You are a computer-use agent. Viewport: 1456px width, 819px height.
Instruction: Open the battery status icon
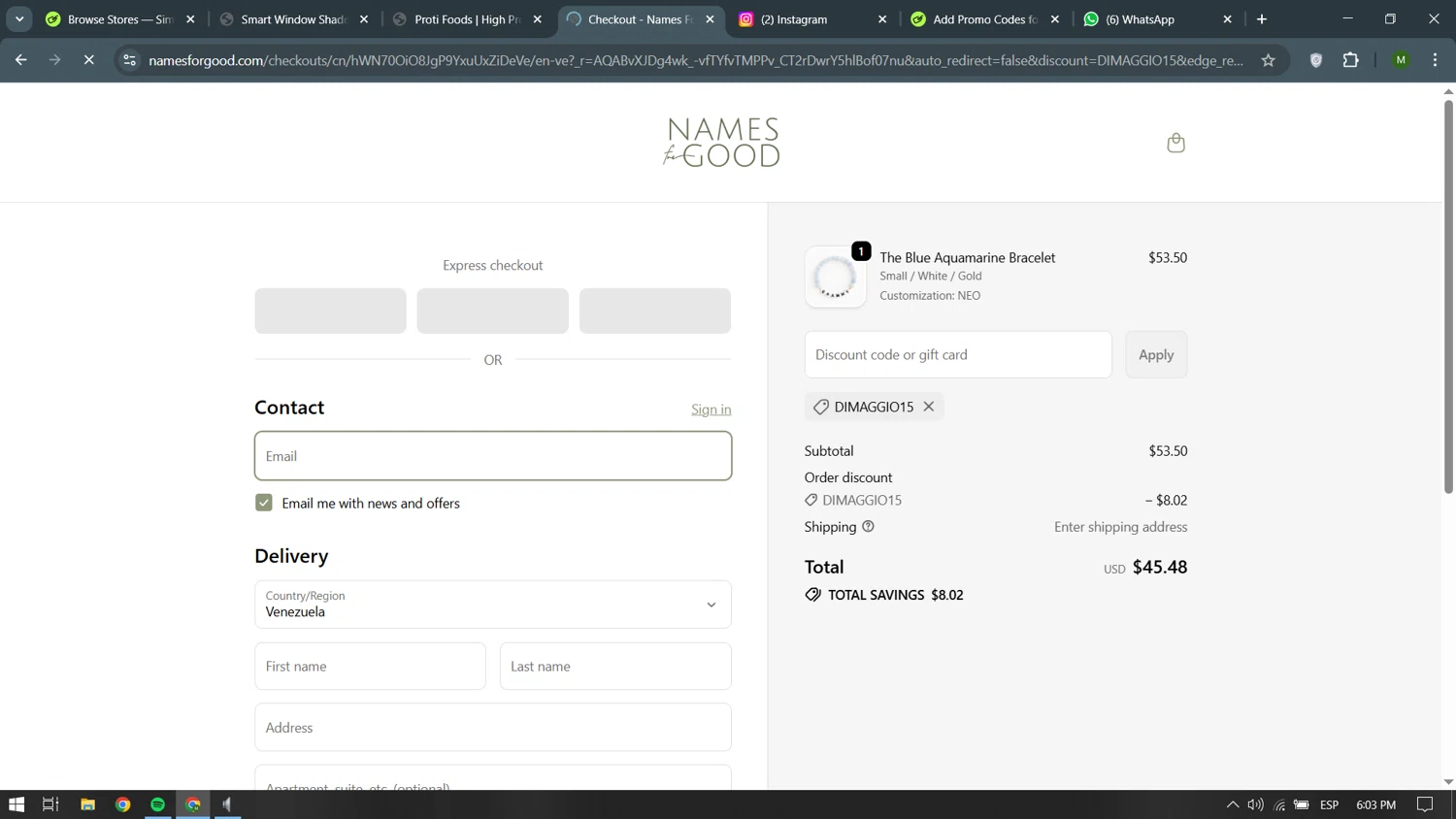click(x=1302, y=804)
